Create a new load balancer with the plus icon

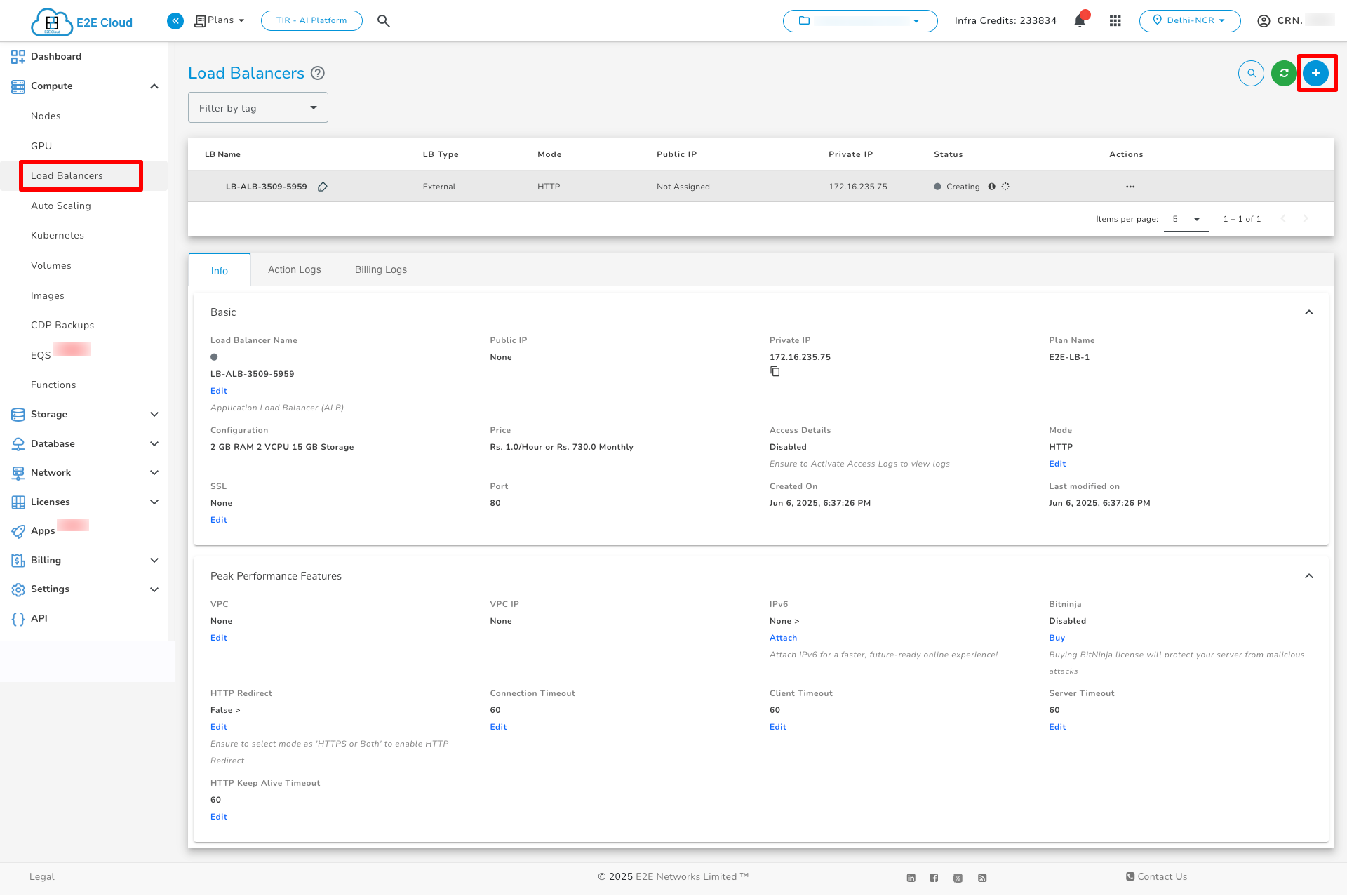tap(1315, 72)
